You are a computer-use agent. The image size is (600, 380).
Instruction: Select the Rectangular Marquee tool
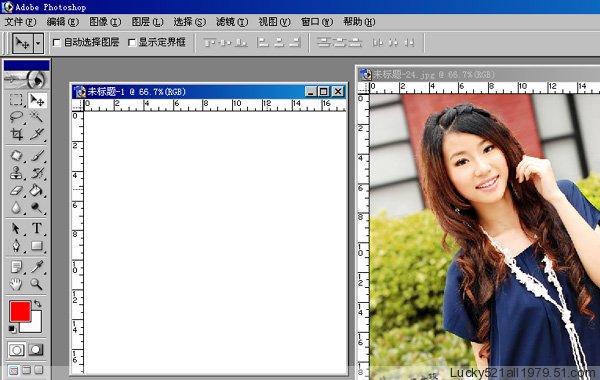[x=16, y=100]
